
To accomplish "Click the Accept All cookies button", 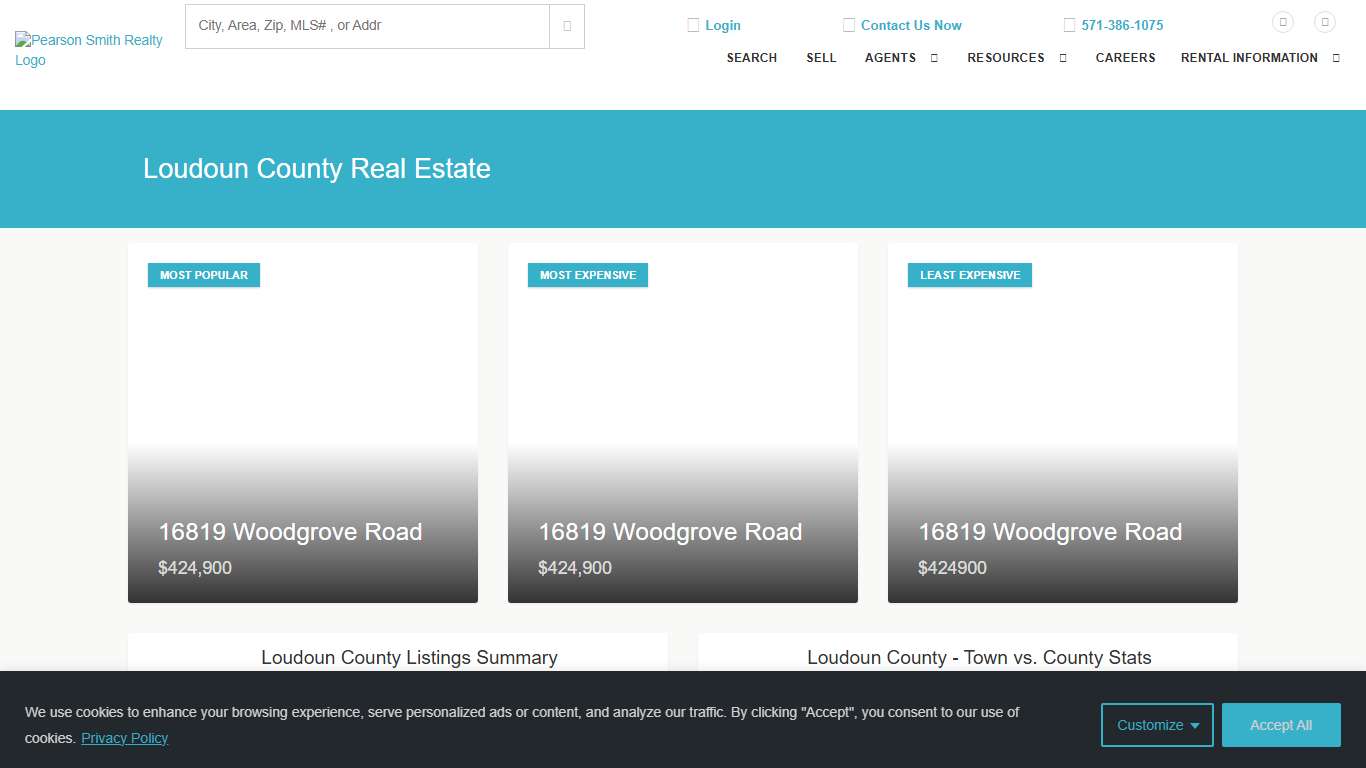I will click(1281, 725).
